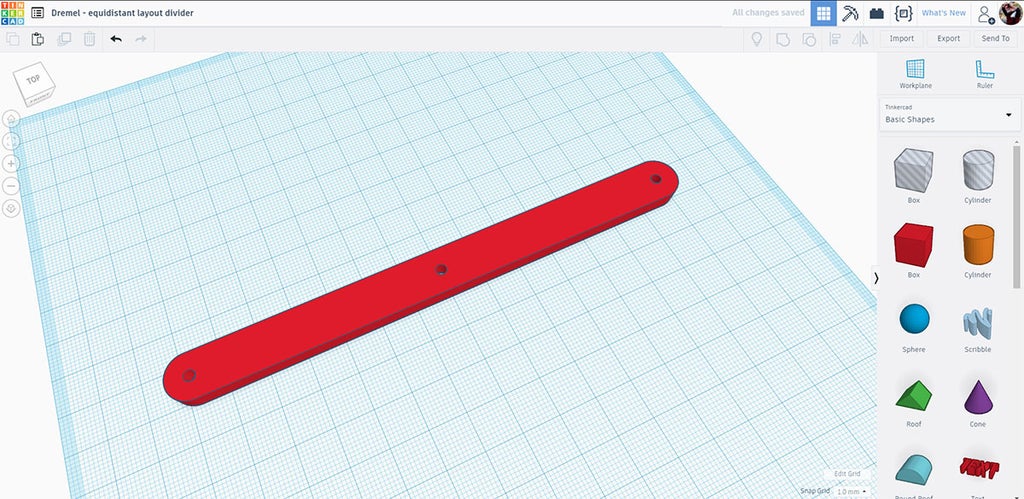Invite collaborators with add-person icon
This screenshot has width=1024, height=499.
coord(986,13)
